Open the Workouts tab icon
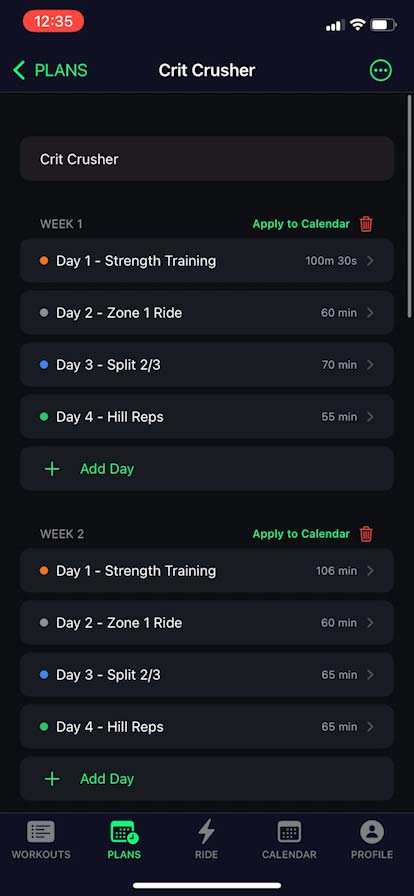The height and width of the screenshot is (896, 414). point(41,832)
